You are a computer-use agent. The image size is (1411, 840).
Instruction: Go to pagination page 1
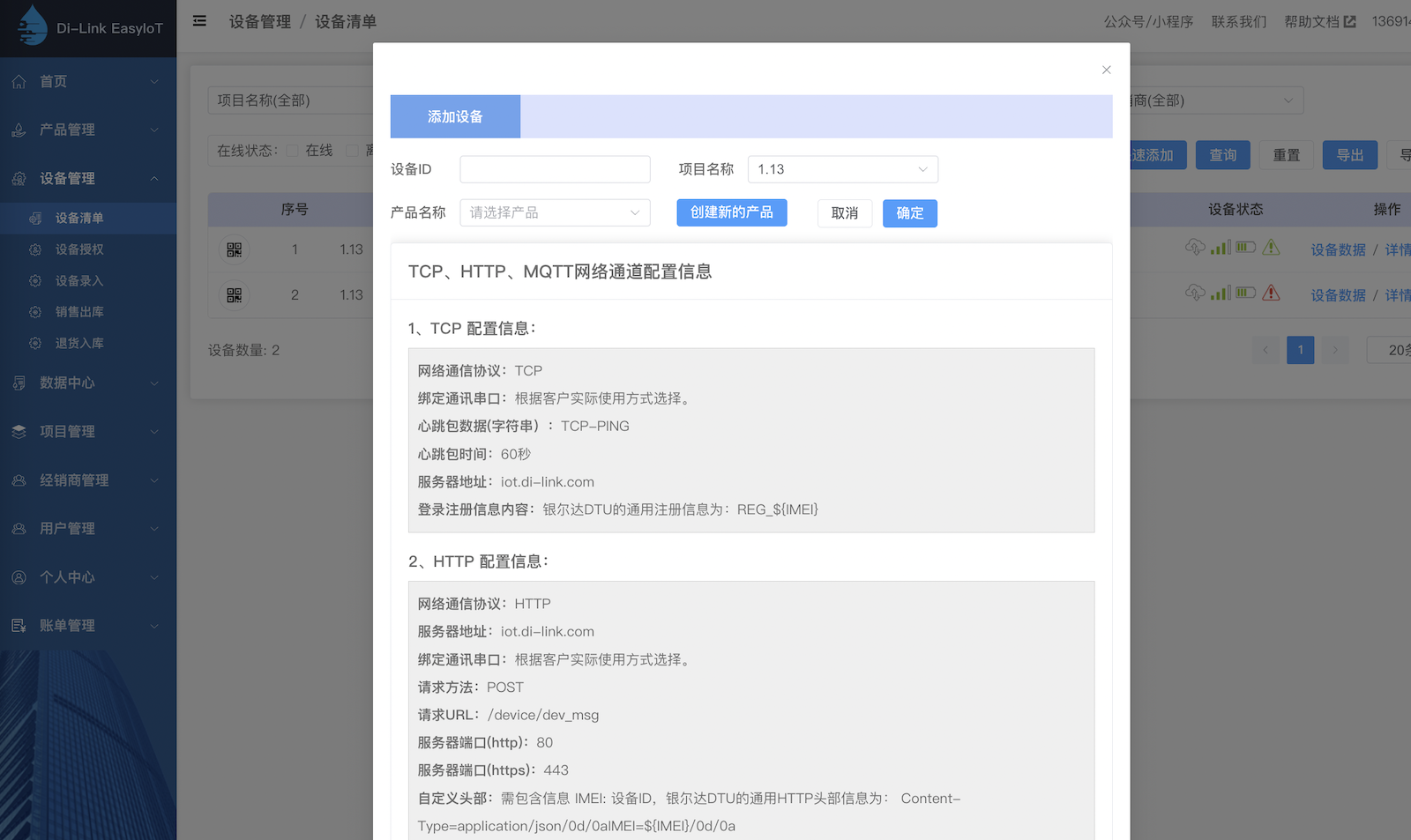coord(1300,350)
